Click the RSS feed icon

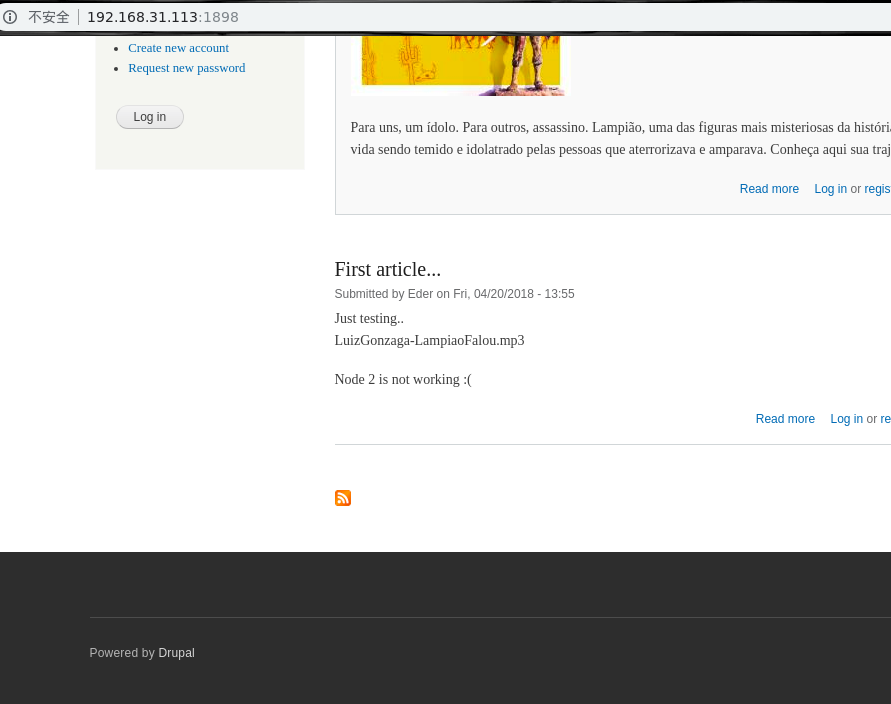coord(342,498)
